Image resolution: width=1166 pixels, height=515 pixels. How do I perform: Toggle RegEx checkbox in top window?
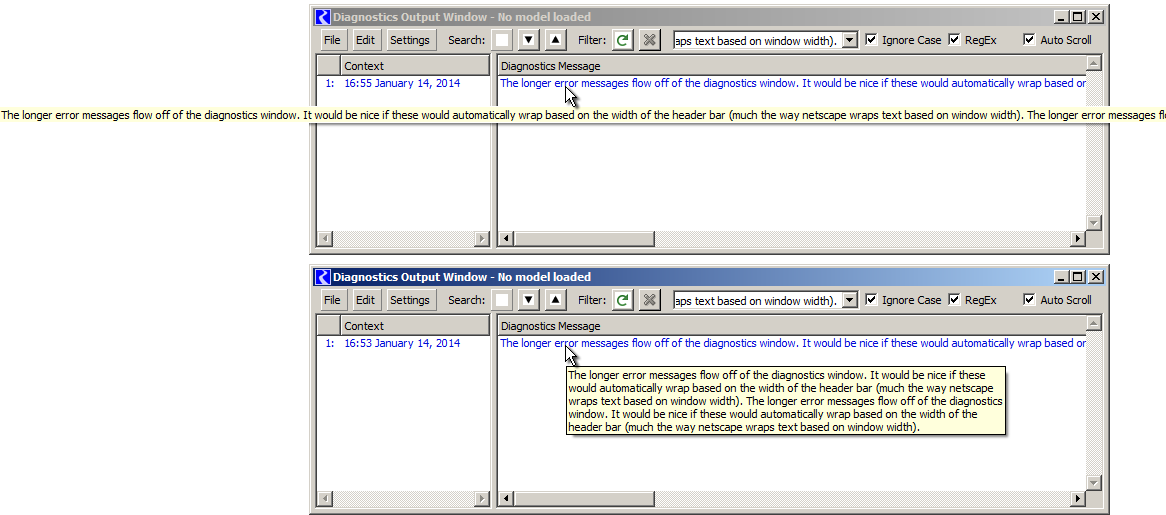955,40
